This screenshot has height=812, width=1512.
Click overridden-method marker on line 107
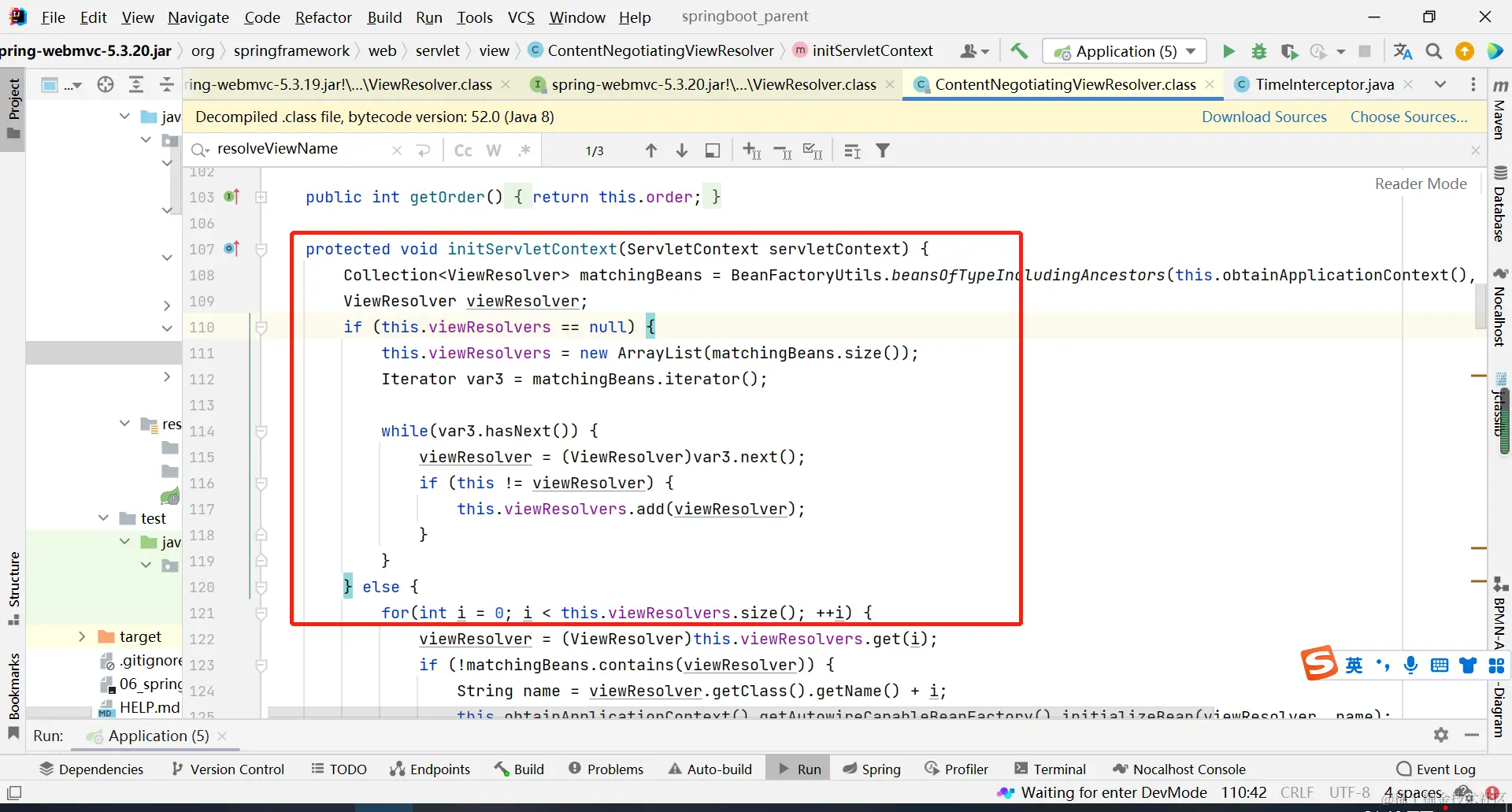click(232, 249)
